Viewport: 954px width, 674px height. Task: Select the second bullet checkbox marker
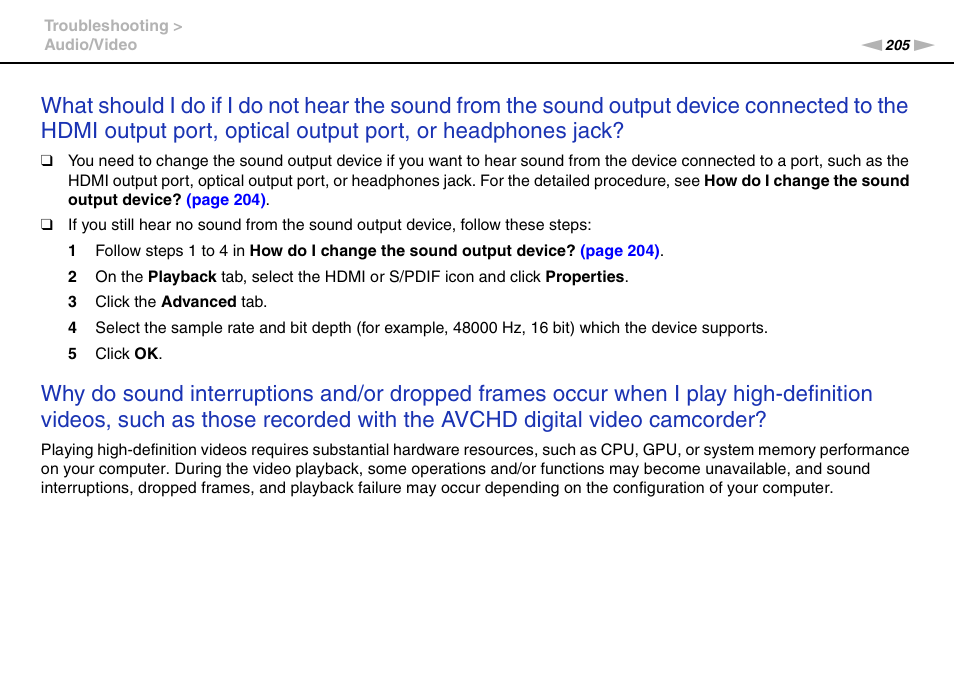(46, 223)
